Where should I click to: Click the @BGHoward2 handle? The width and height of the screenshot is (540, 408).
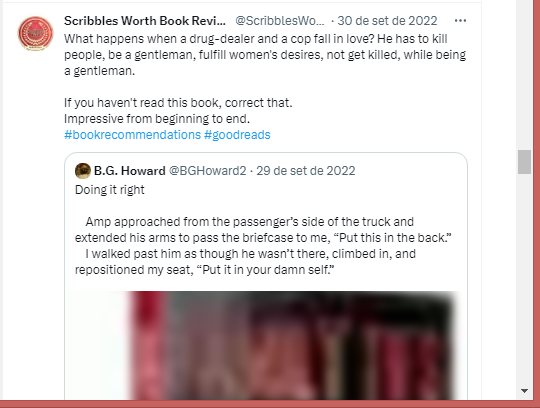tap(207, 171)
